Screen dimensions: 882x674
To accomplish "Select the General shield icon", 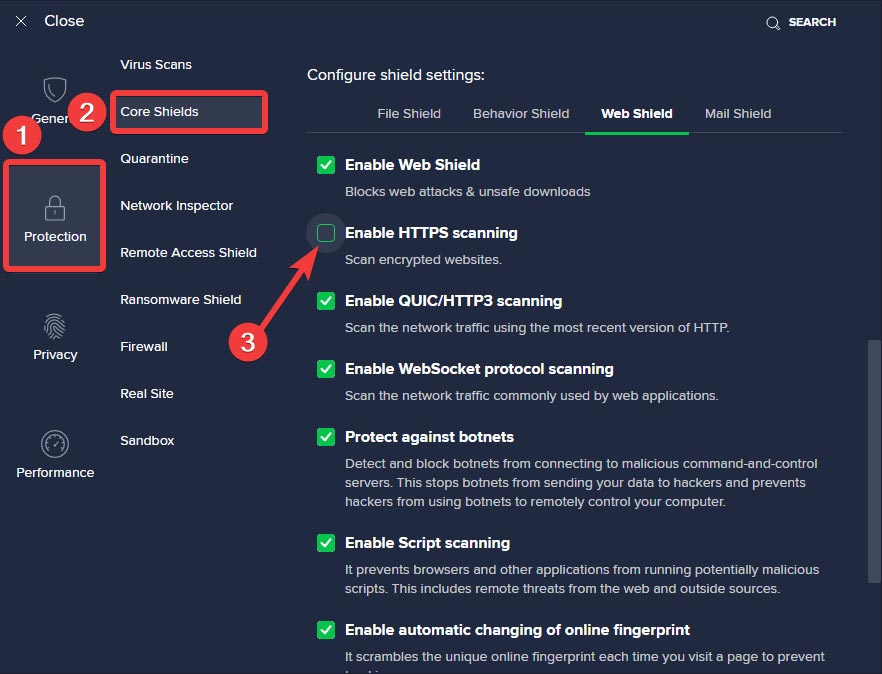I will pos(55,92).
